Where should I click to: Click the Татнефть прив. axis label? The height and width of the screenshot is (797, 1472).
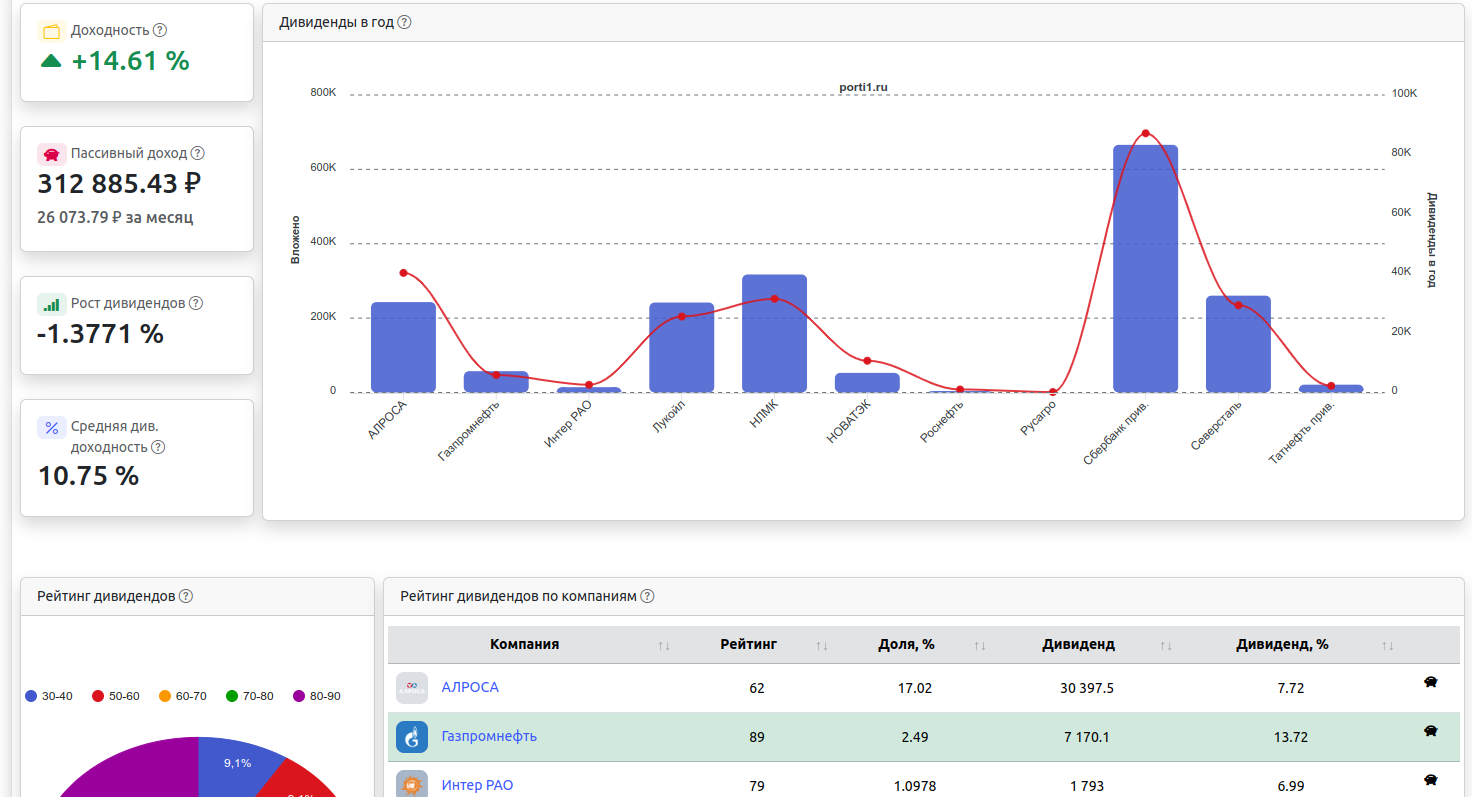(1302, 431)
